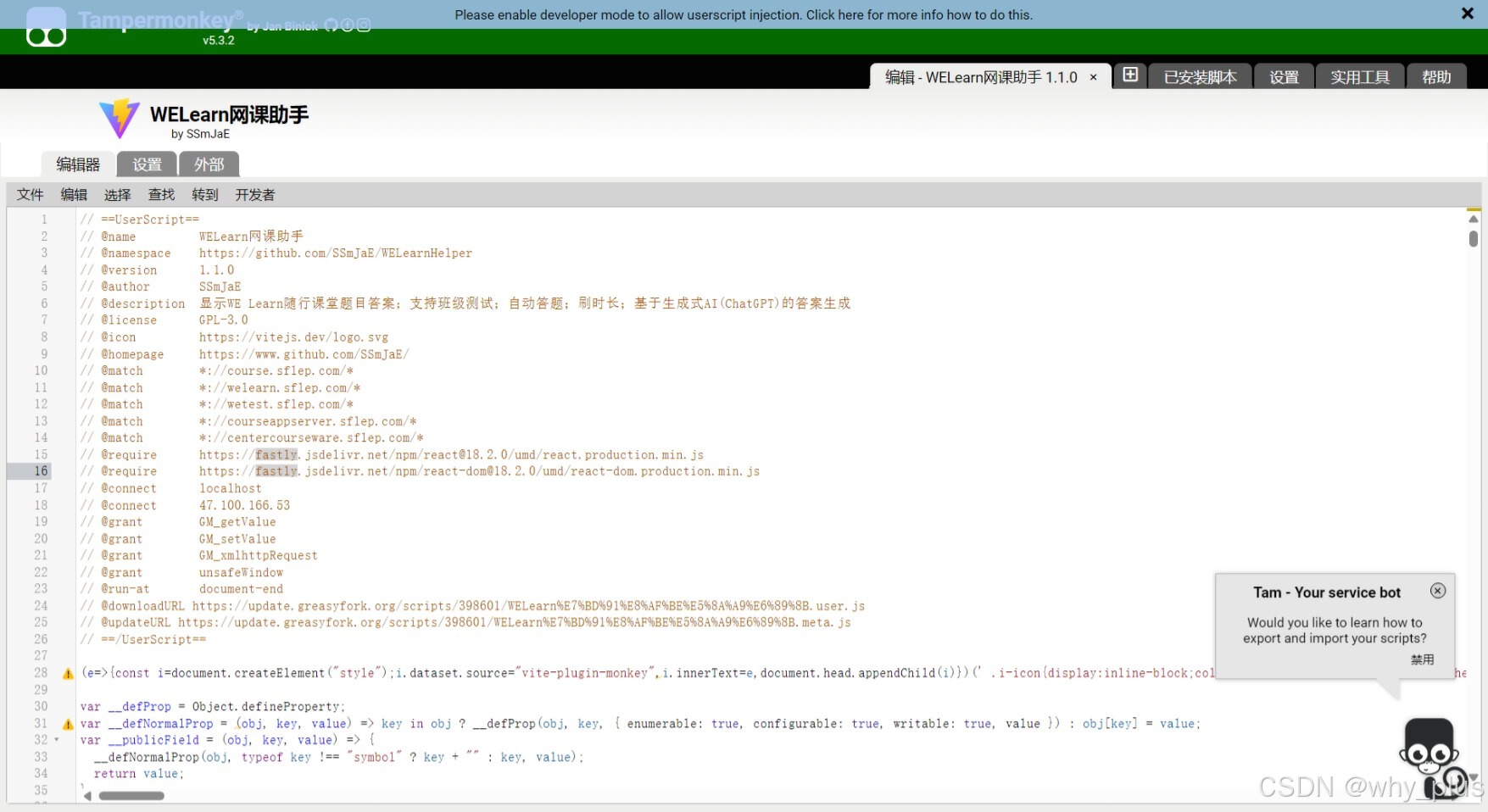Click the @homepage URL text
Viewport: 1488px width, 812px height.
click(x=304, y=354)
